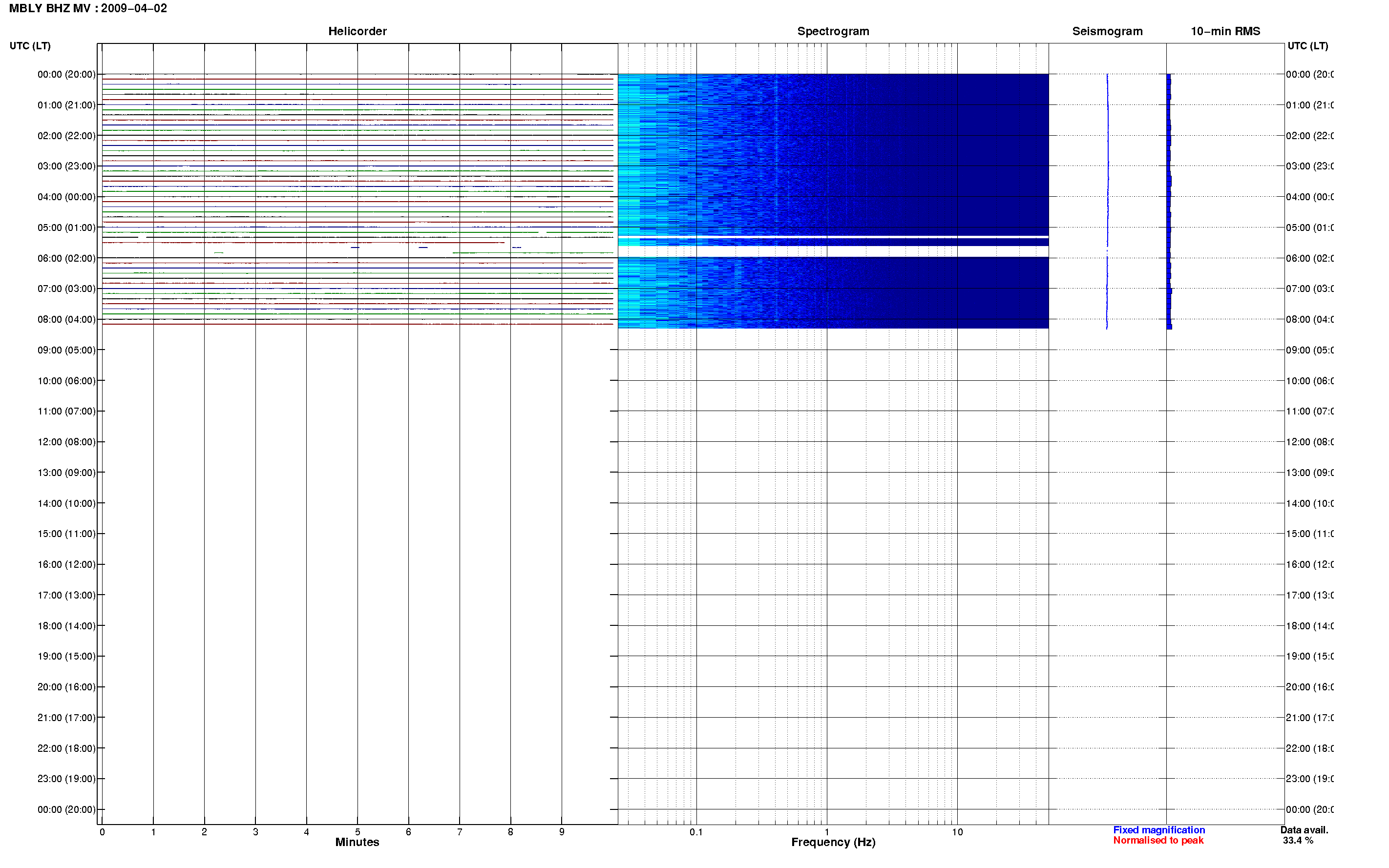
Task: Click the left-axis 22:00 (18:00) time label
Action: pos(66,748)
